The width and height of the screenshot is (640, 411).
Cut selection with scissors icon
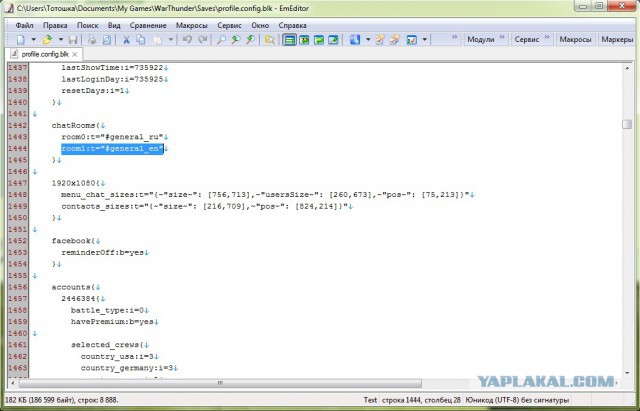coord(127,40)
